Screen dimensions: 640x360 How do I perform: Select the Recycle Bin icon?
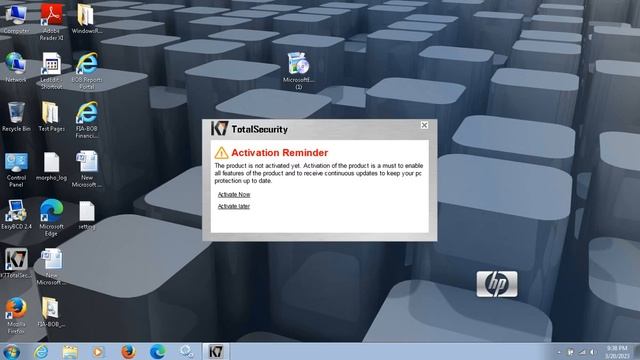pyautogui.click(x=16, y=117)
